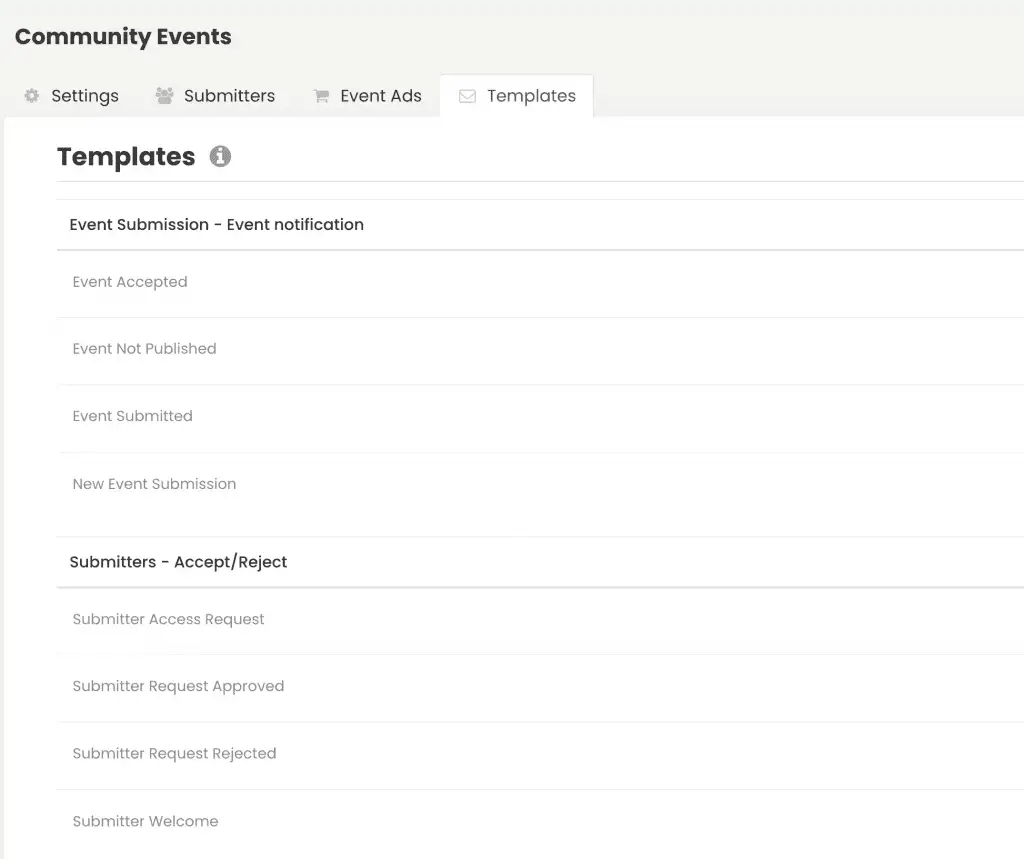Open the Submitters tab
The height and width of the screenshot is (859, 1024).
(x=215, y=96)
